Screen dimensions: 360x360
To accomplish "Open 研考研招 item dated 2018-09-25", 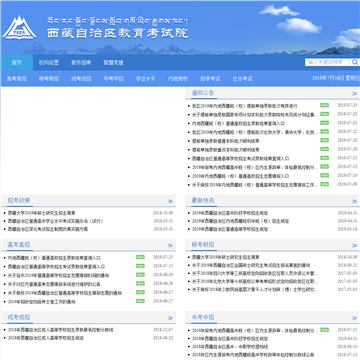I will point(251,265).
